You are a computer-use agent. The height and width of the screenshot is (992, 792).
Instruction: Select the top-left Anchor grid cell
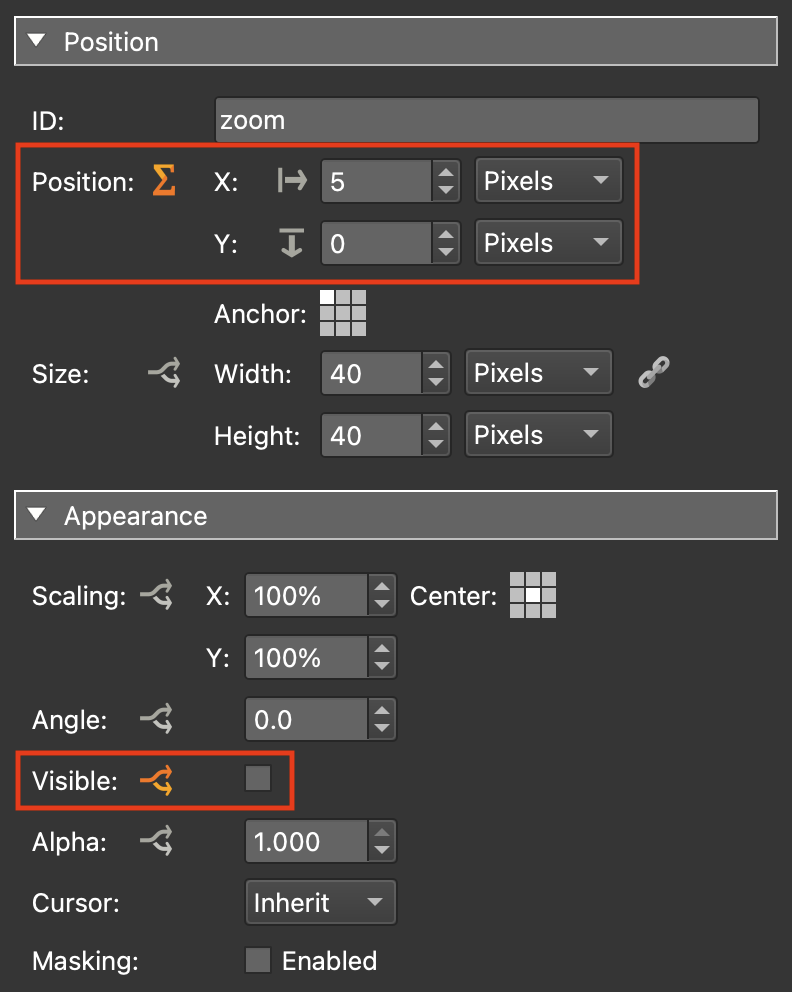tap(327, 298)
